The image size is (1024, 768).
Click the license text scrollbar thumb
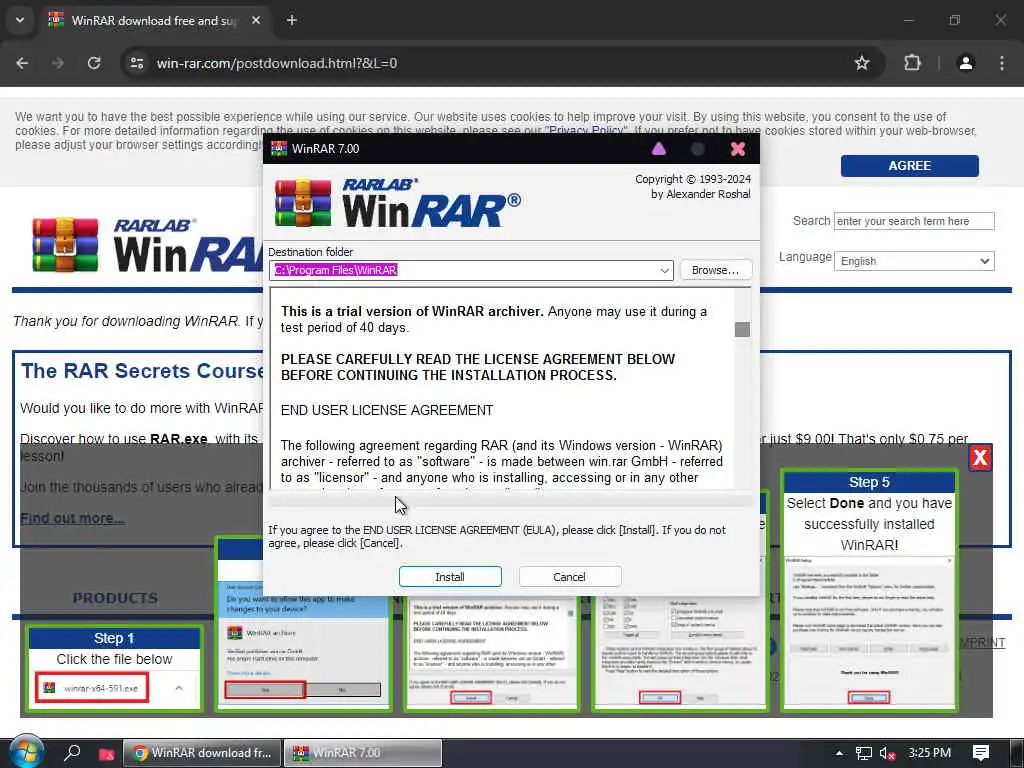point(742,329)
